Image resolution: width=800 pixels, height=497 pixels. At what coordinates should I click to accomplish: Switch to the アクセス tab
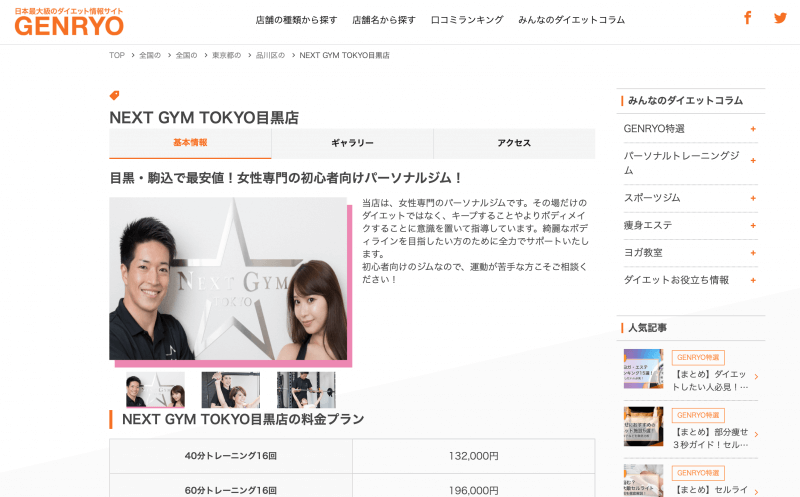(x=514, y=143)
